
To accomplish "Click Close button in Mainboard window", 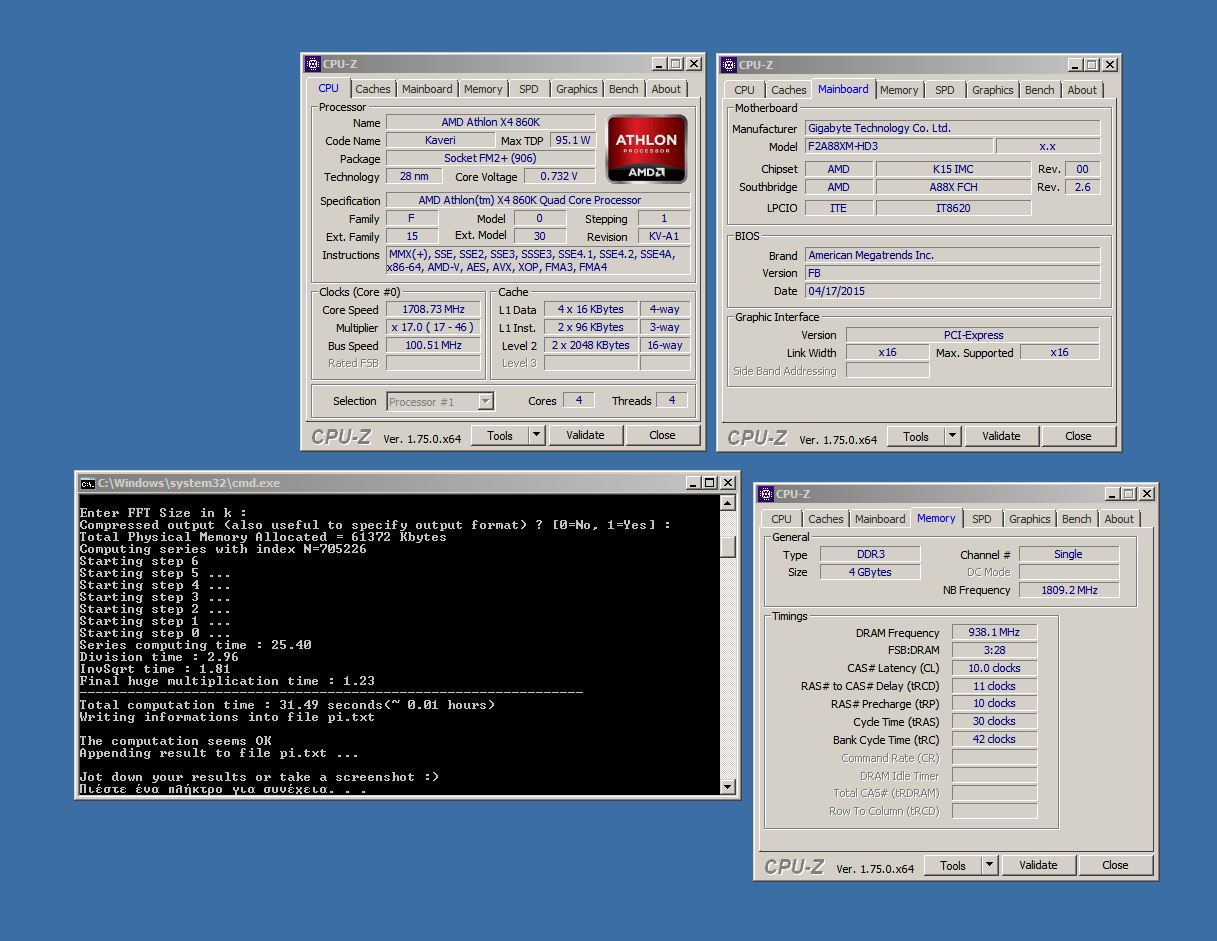I will (x=1078, y=436).
